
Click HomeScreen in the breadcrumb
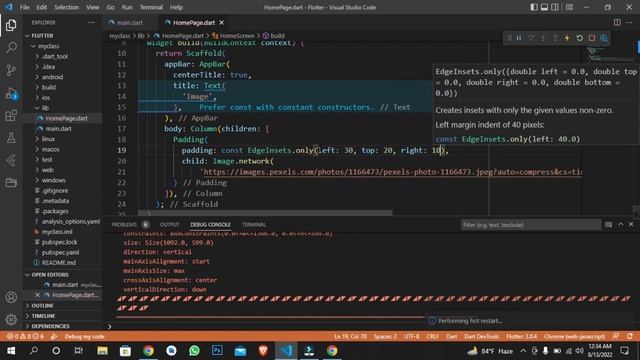coord(237,36)
